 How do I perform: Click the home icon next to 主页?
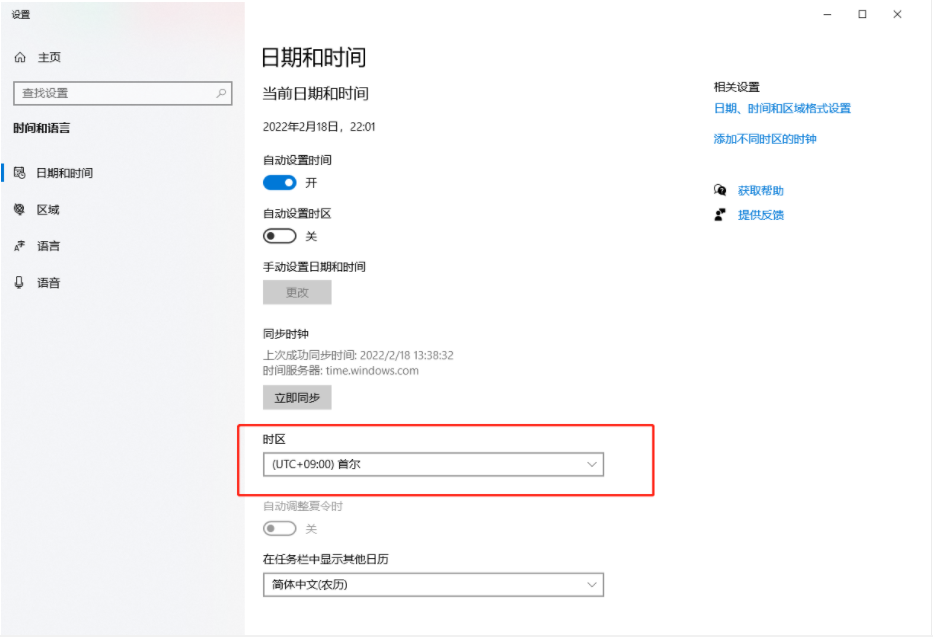(20, 57)
